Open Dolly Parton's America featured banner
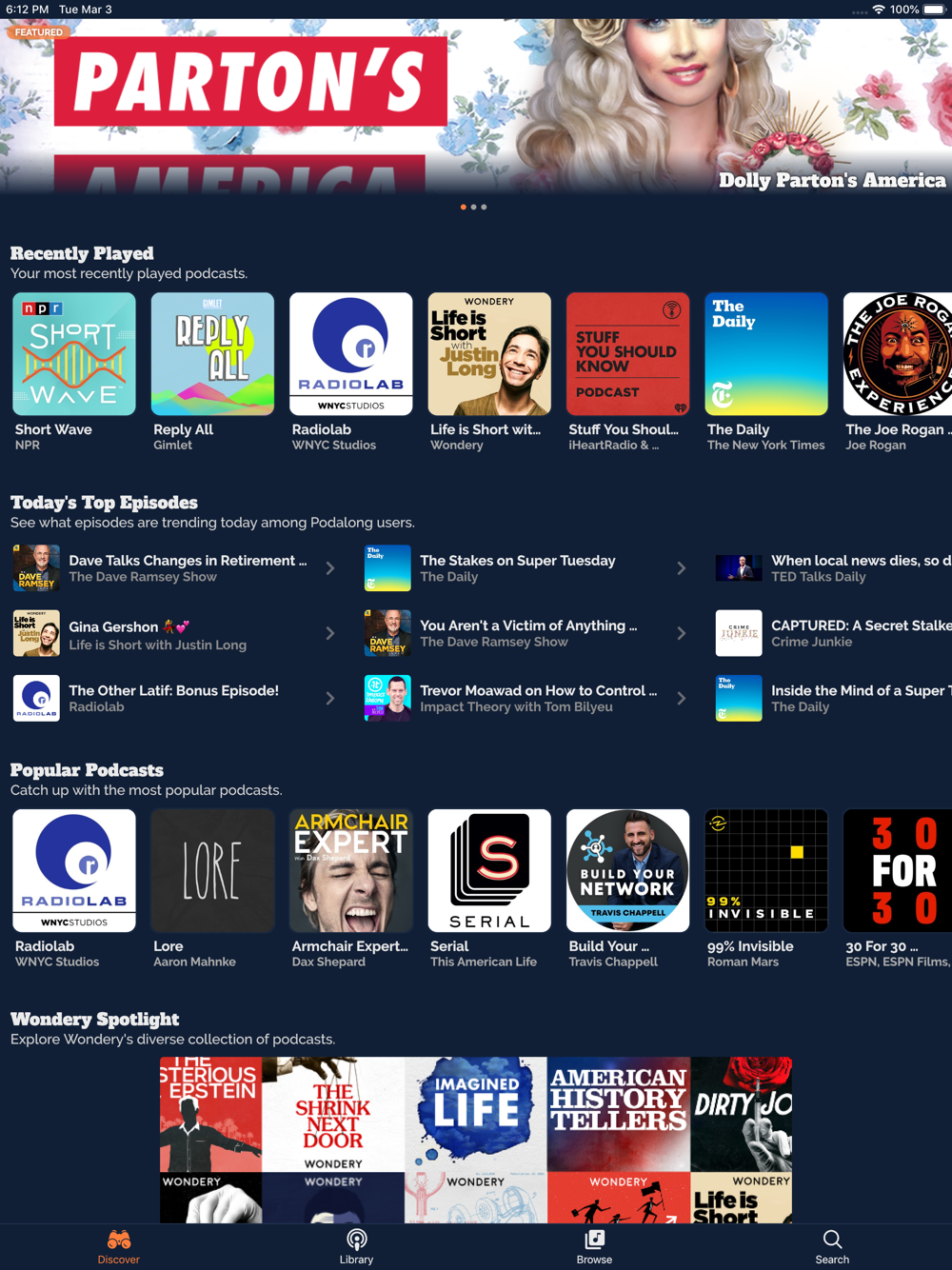 point(476,107)
